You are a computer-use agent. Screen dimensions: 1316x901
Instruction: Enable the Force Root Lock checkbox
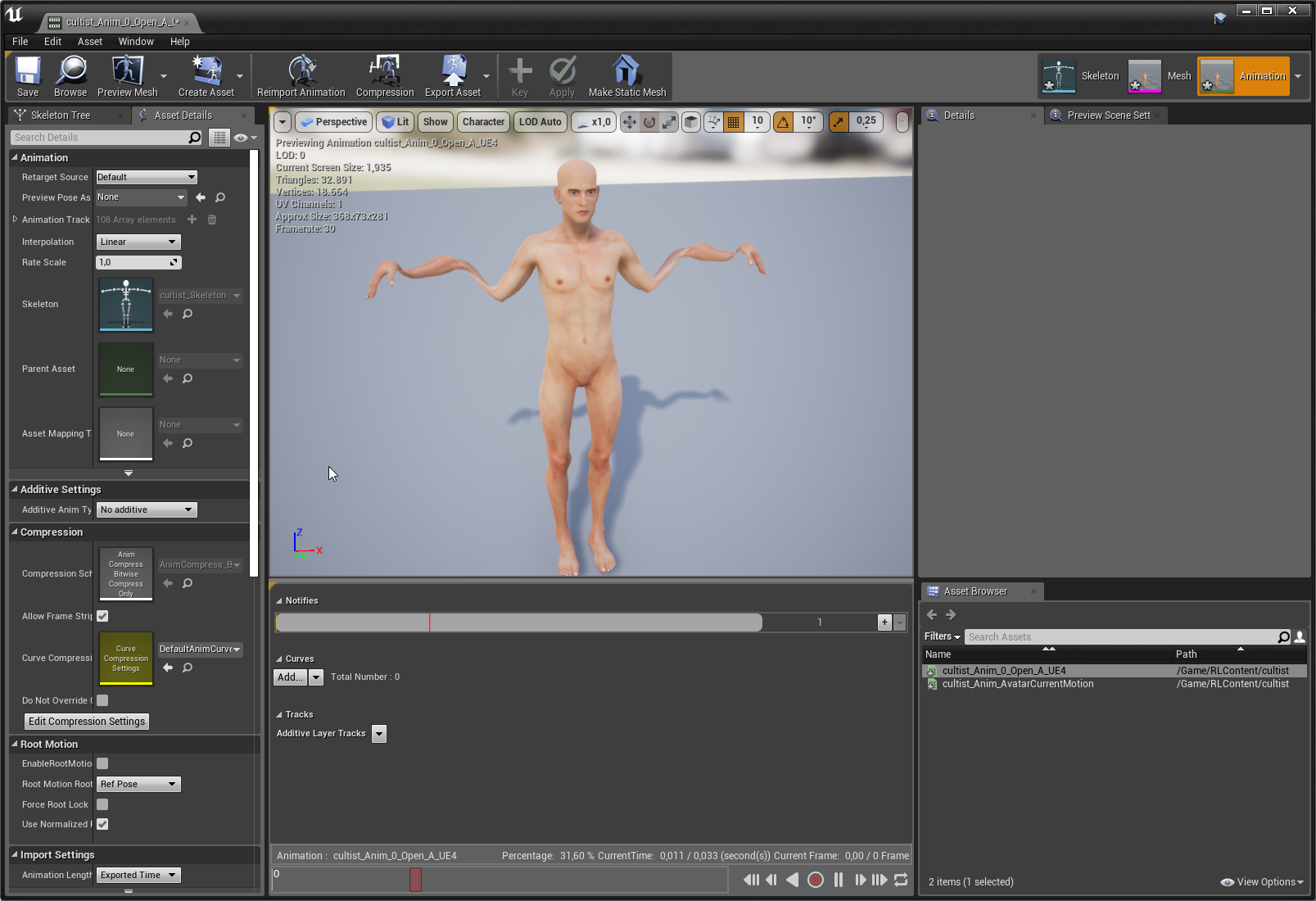click(x=102, y=804)
